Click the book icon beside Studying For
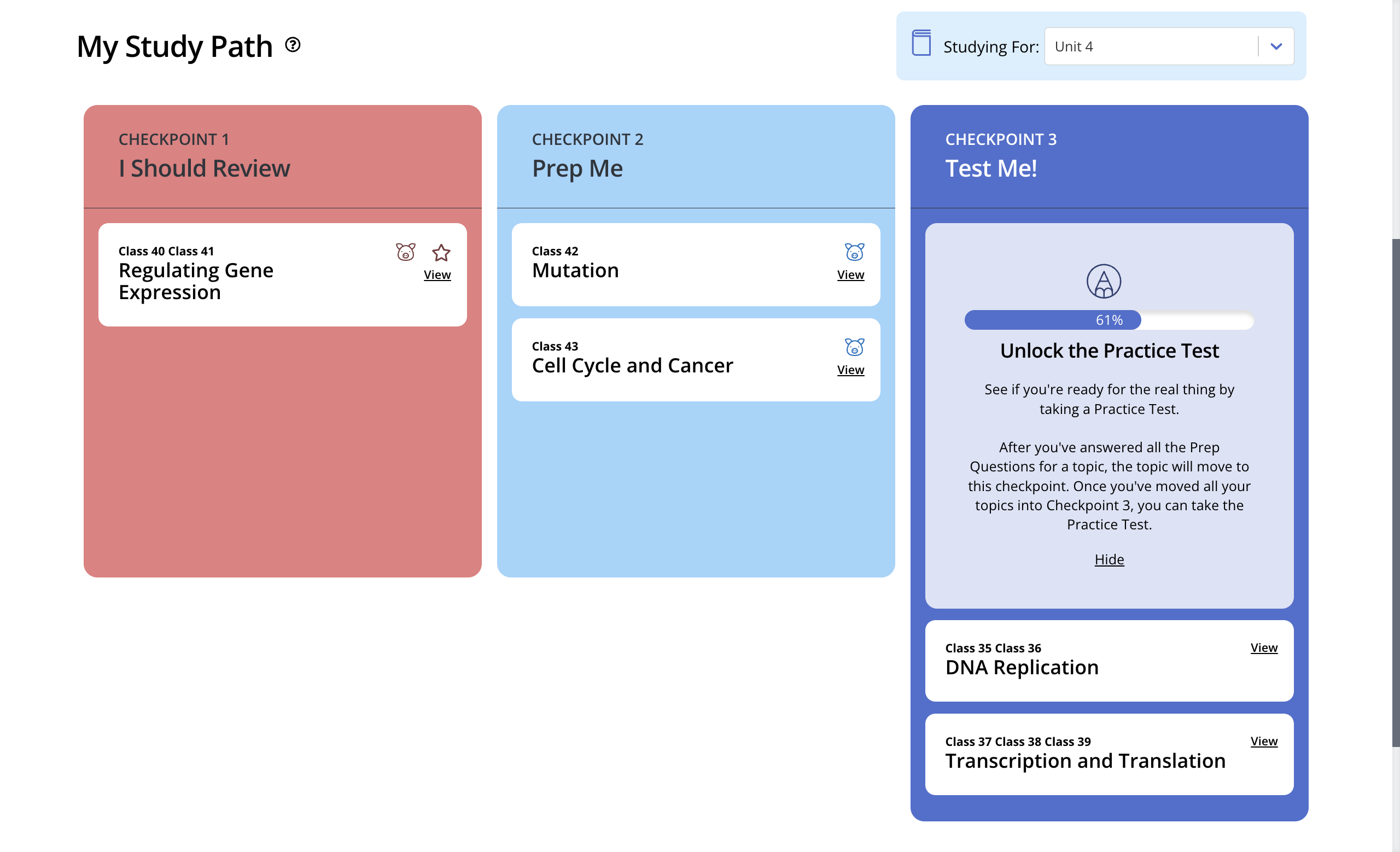 coord(920,43)
